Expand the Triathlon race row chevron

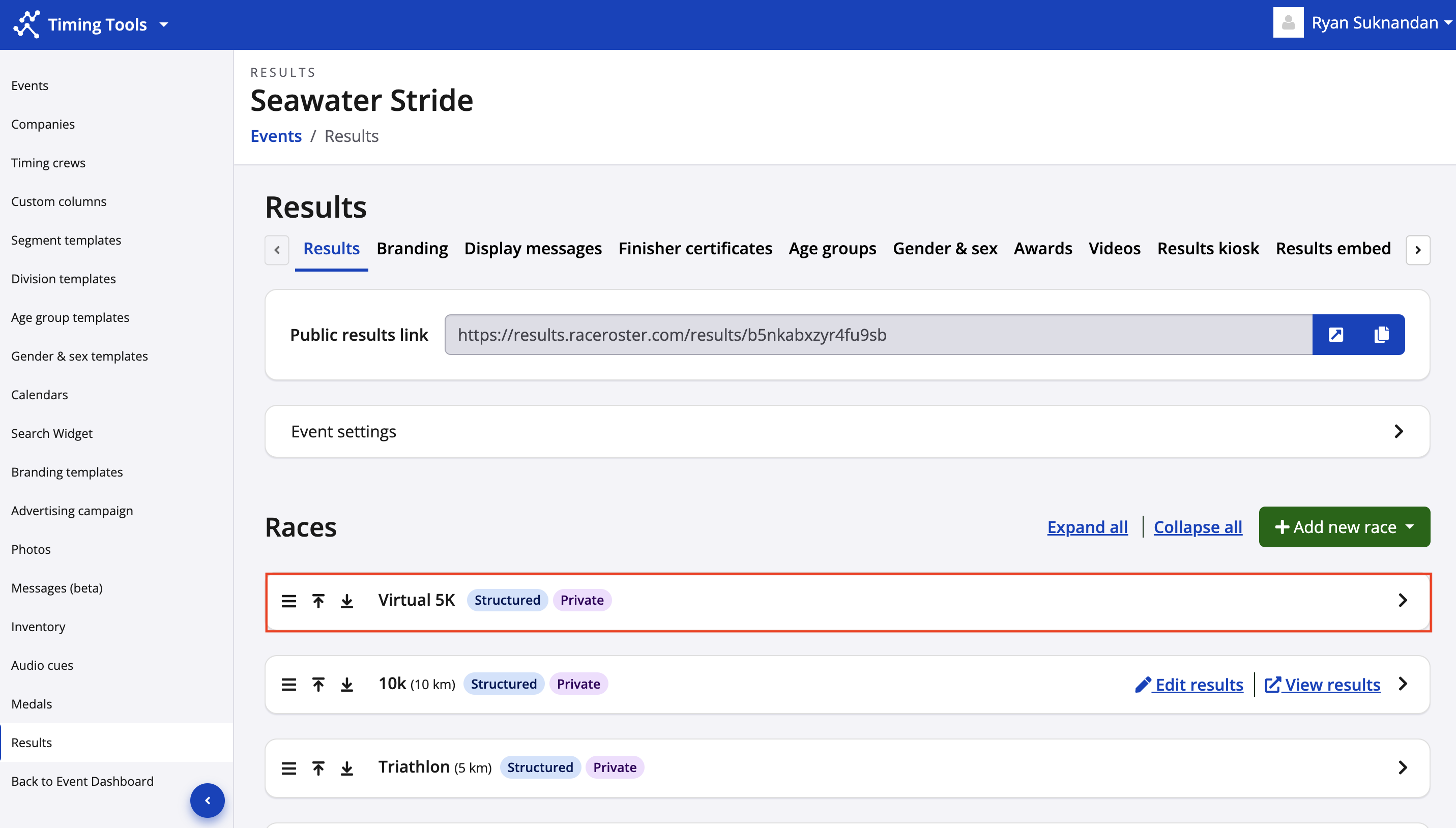[x=1402, y=767]
